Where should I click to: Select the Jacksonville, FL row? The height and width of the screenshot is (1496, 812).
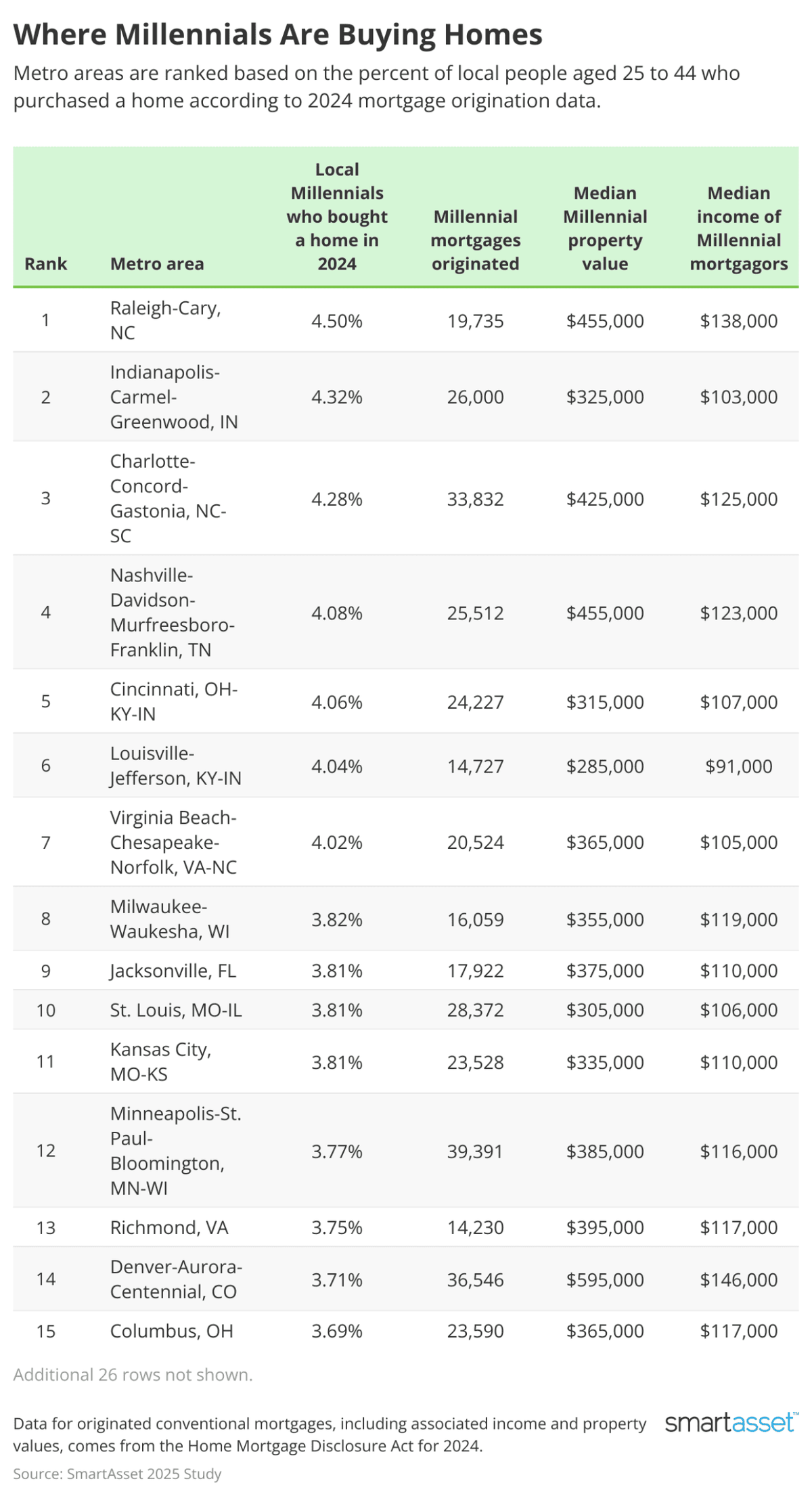click(406, 971)
